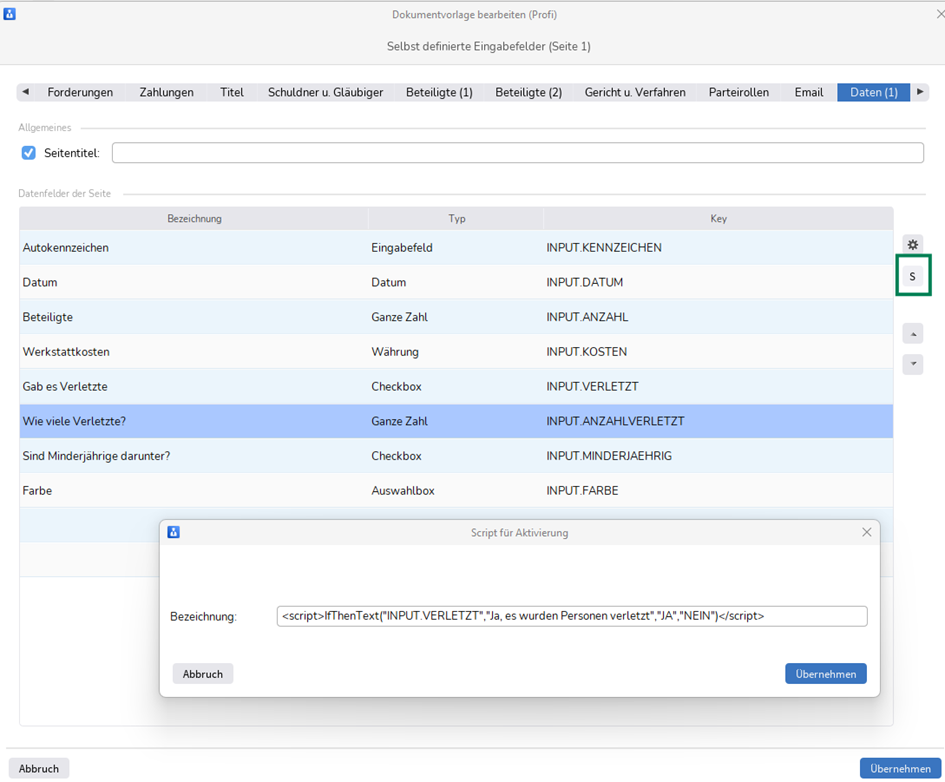Click Abbruch at bottom of main window
This screenshot has height=782, width=945.
[x=39, y=768]
